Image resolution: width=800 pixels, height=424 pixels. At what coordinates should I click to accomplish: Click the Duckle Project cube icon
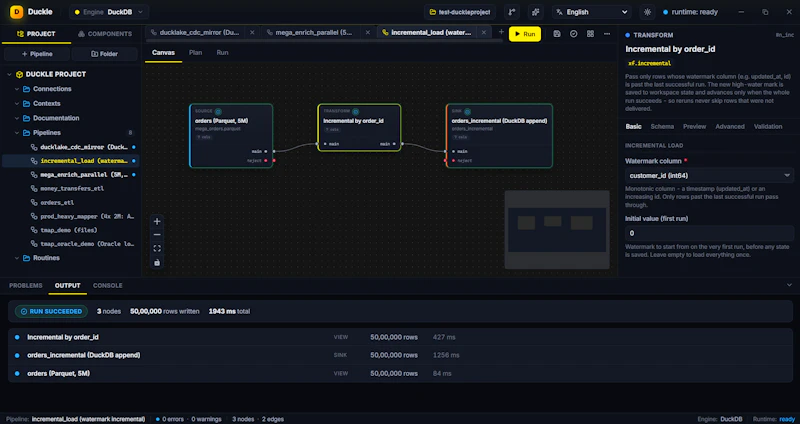(x=19, y=74)
